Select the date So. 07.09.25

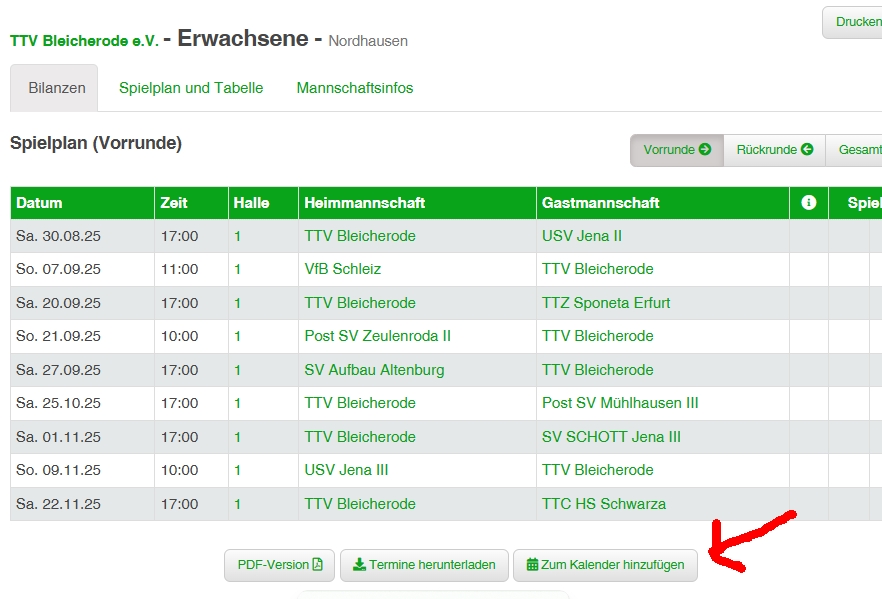click(x=58, y=269)
